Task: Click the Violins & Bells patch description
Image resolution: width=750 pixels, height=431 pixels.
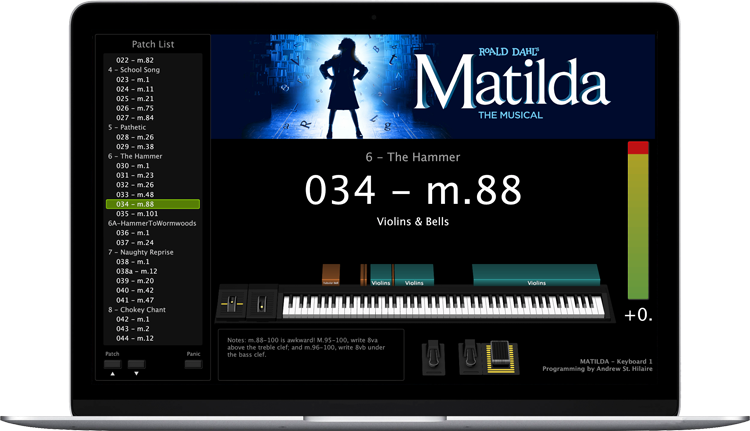Action: [413, 221]
